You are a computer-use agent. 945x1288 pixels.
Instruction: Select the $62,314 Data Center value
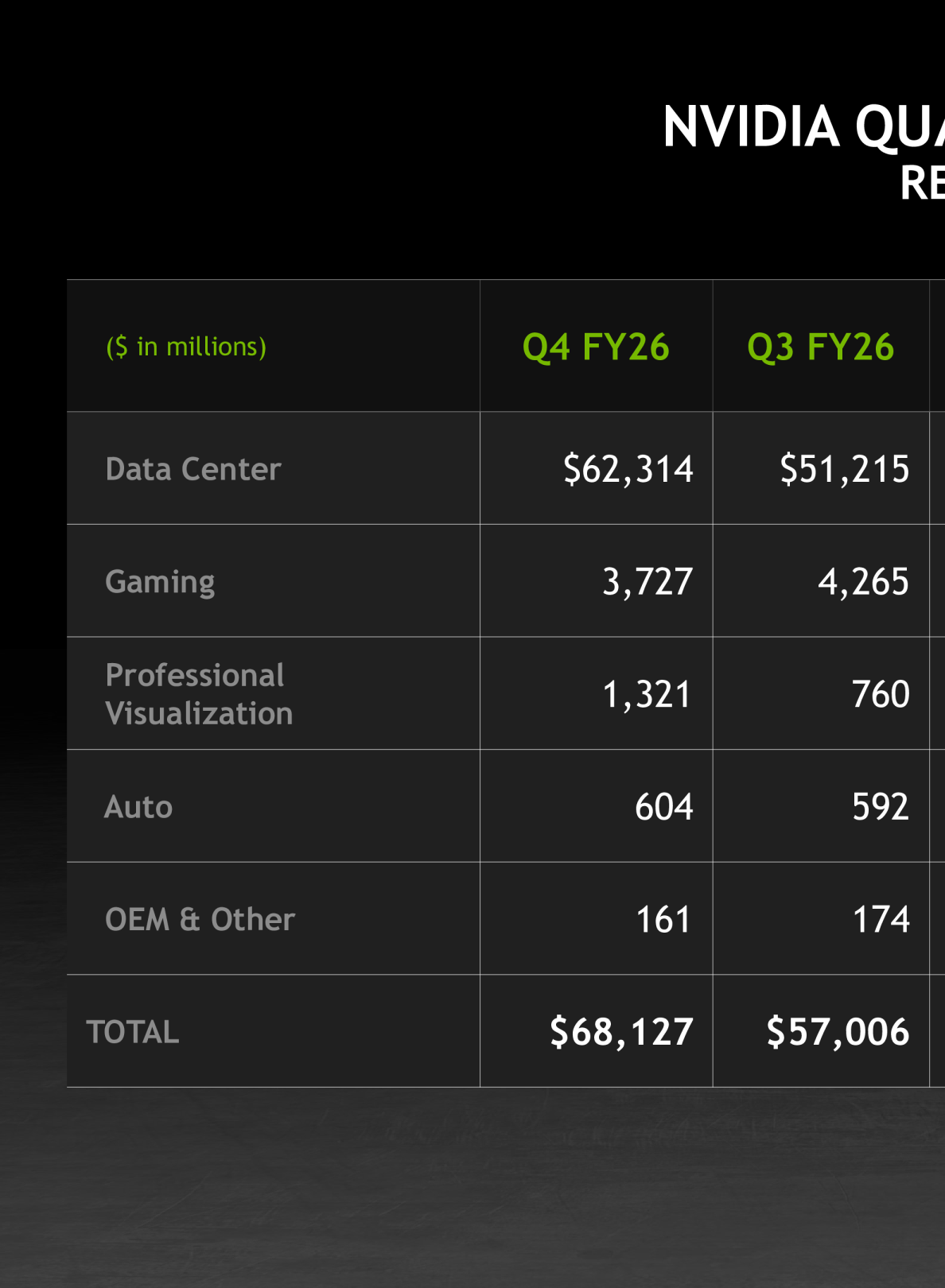[x=628, y=469]
